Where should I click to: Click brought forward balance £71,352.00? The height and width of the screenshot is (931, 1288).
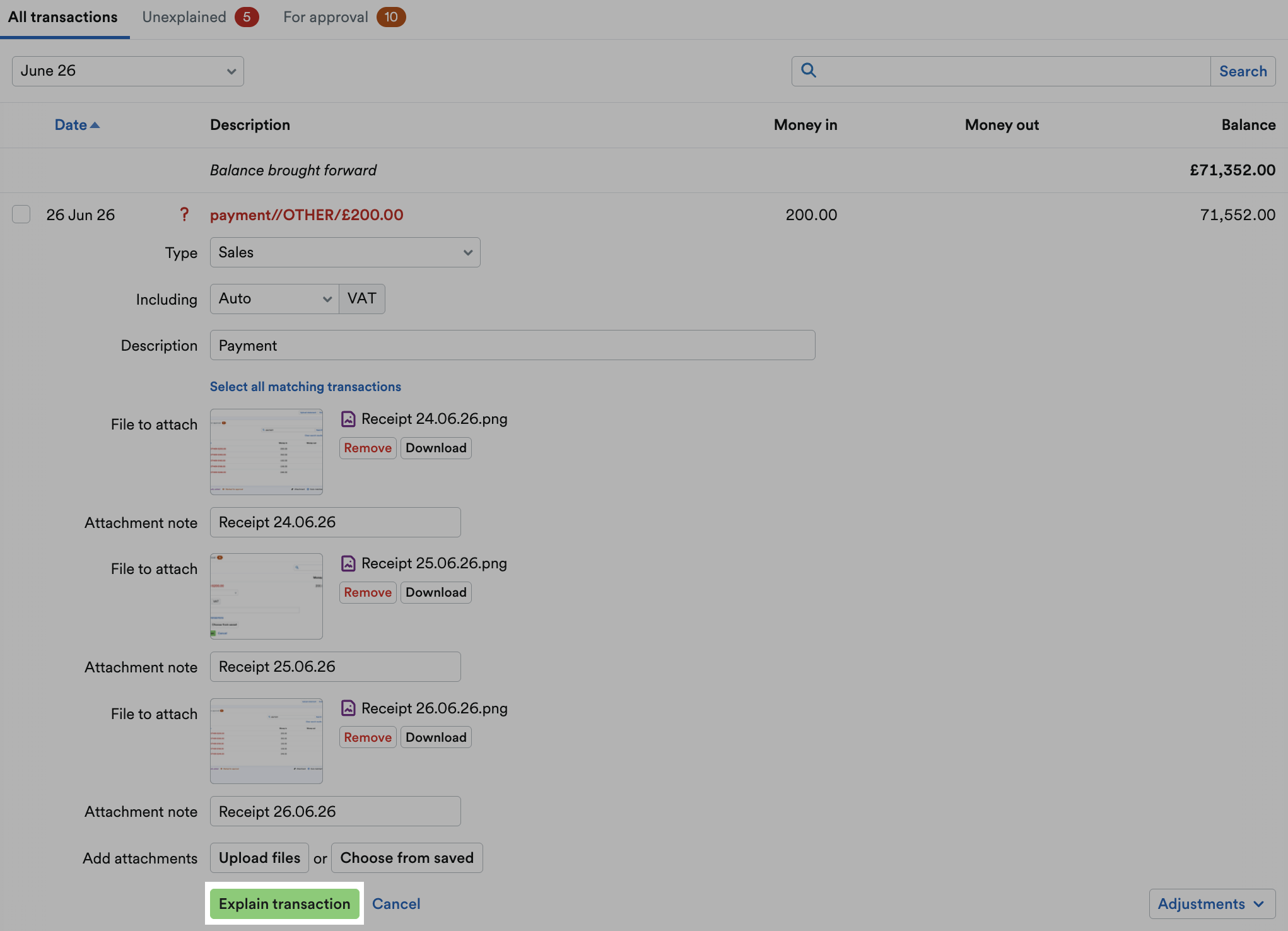1232,170
